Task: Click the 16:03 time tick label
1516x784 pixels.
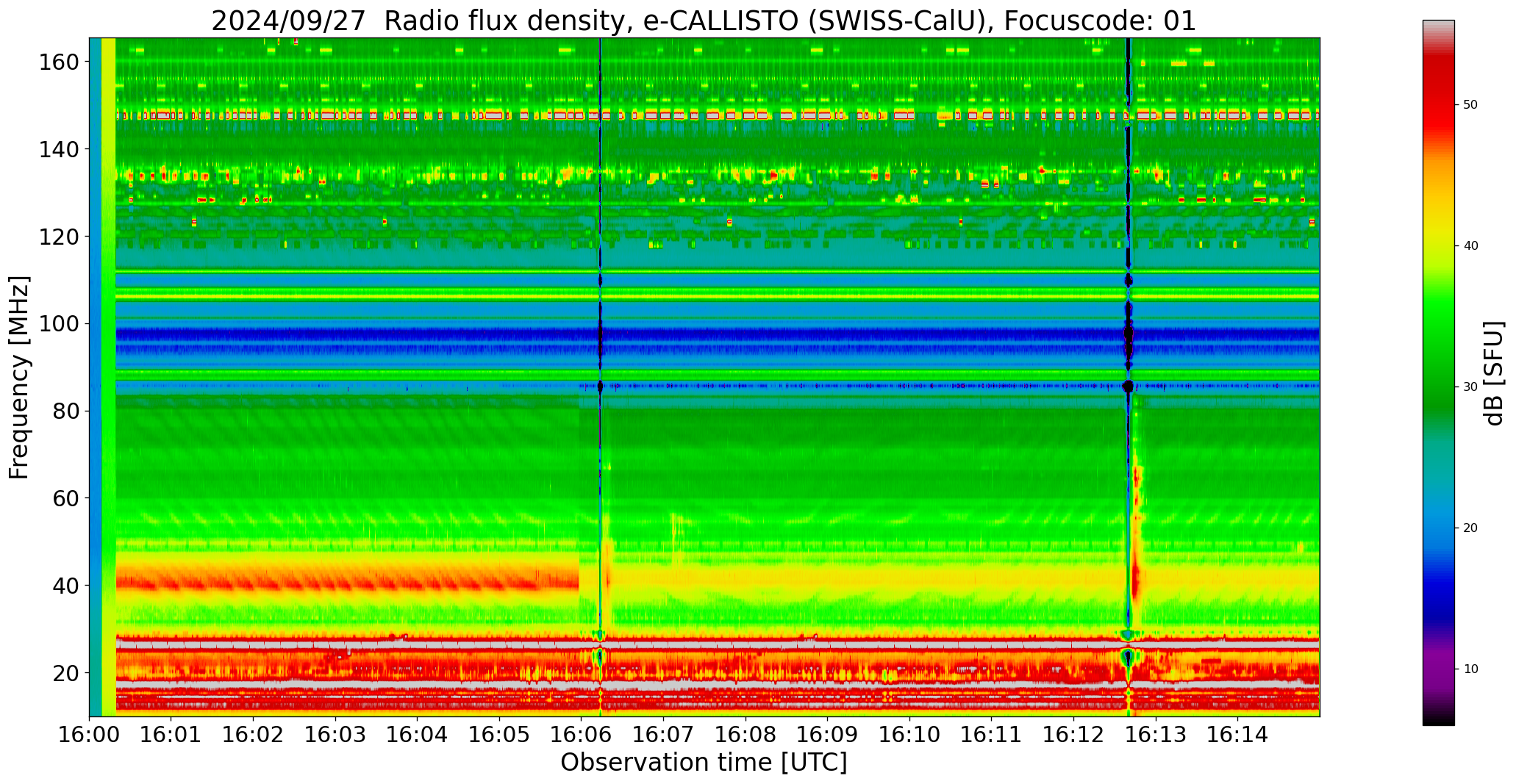Action: pyautogui.click(x=335, y=734)
